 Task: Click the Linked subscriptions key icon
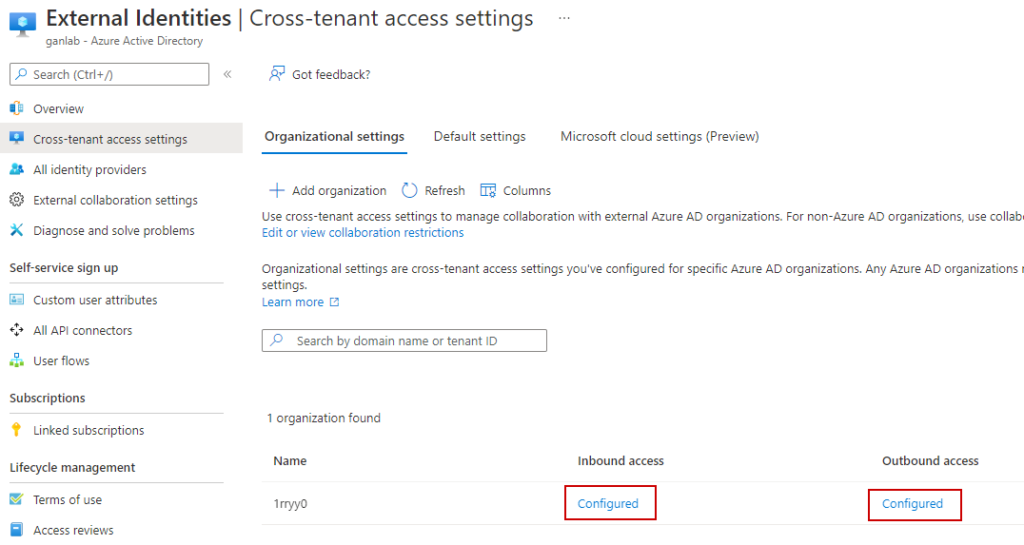(x=16, y=430)
